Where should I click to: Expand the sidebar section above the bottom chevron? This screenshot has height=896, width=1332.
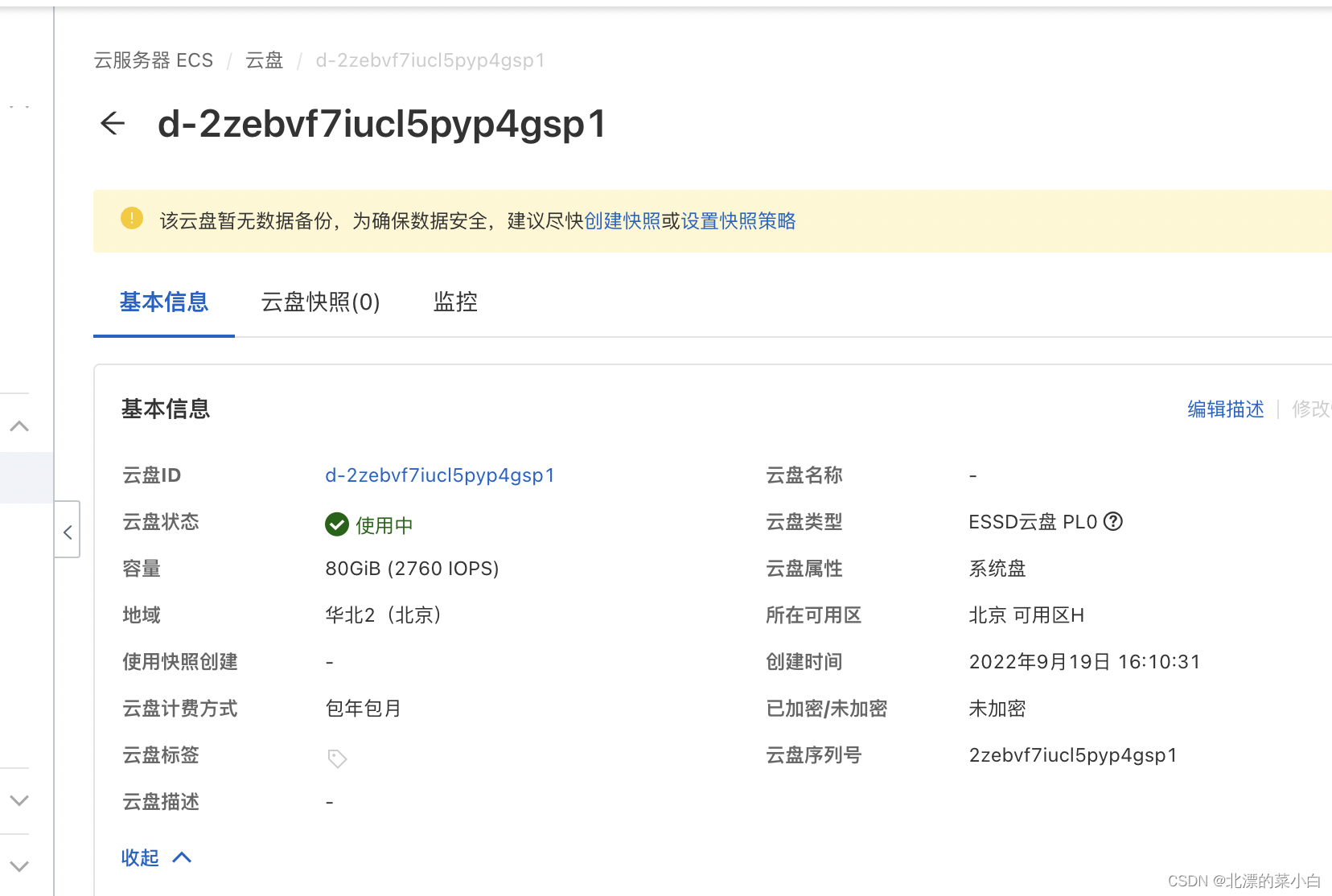point(19,800)
